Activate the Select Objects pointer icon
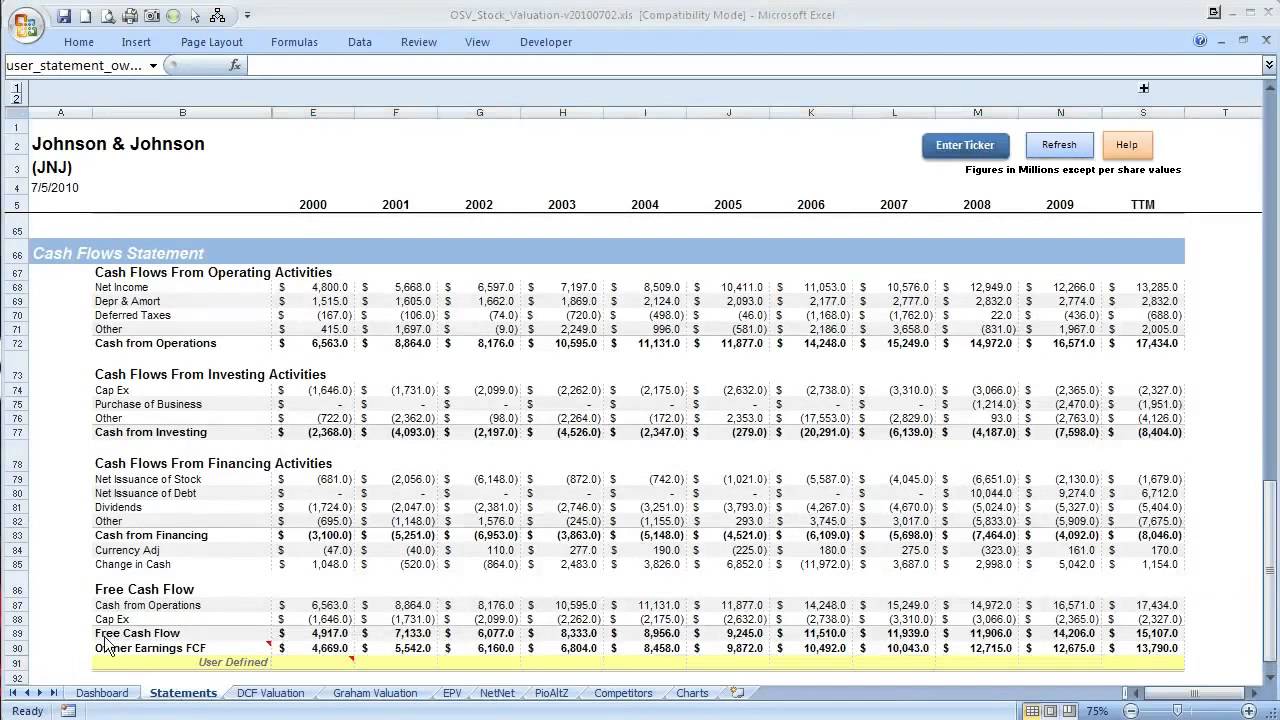1280x720 pixels. coord(195,16)
